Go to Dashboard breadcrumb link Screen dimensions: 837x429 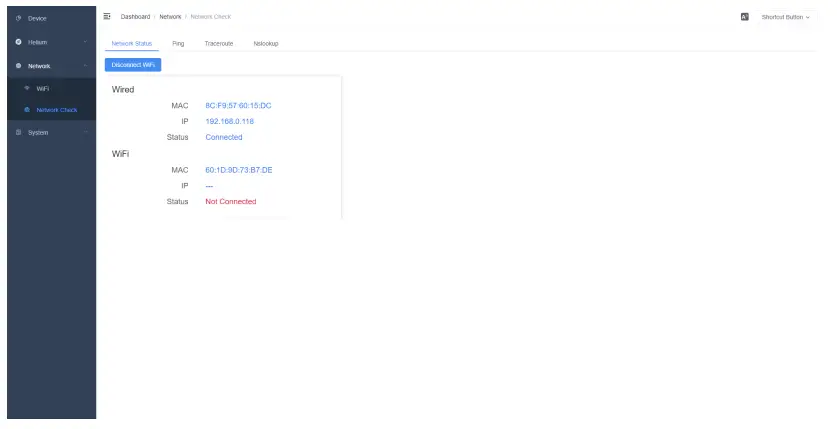(x=135, y=17)
